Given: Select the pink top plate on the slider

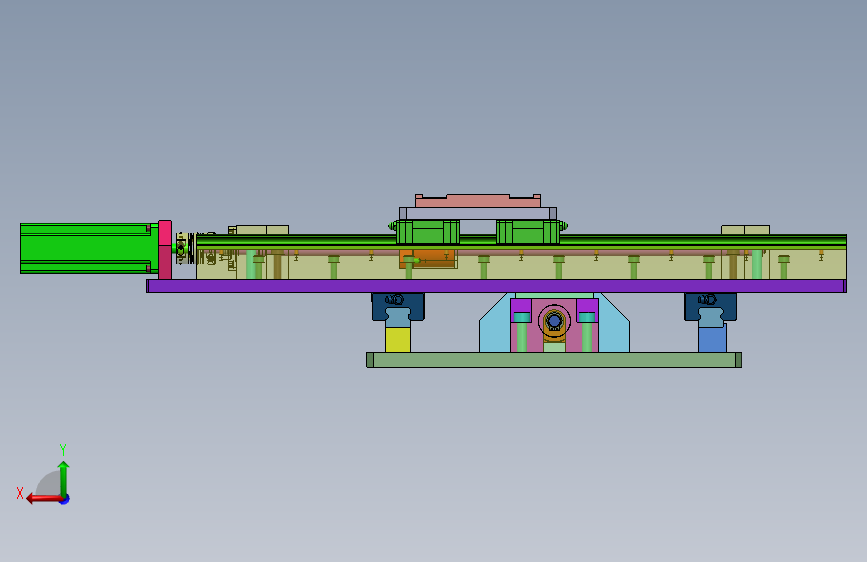Looking at the screenshot, I should (x=478, y=201).
